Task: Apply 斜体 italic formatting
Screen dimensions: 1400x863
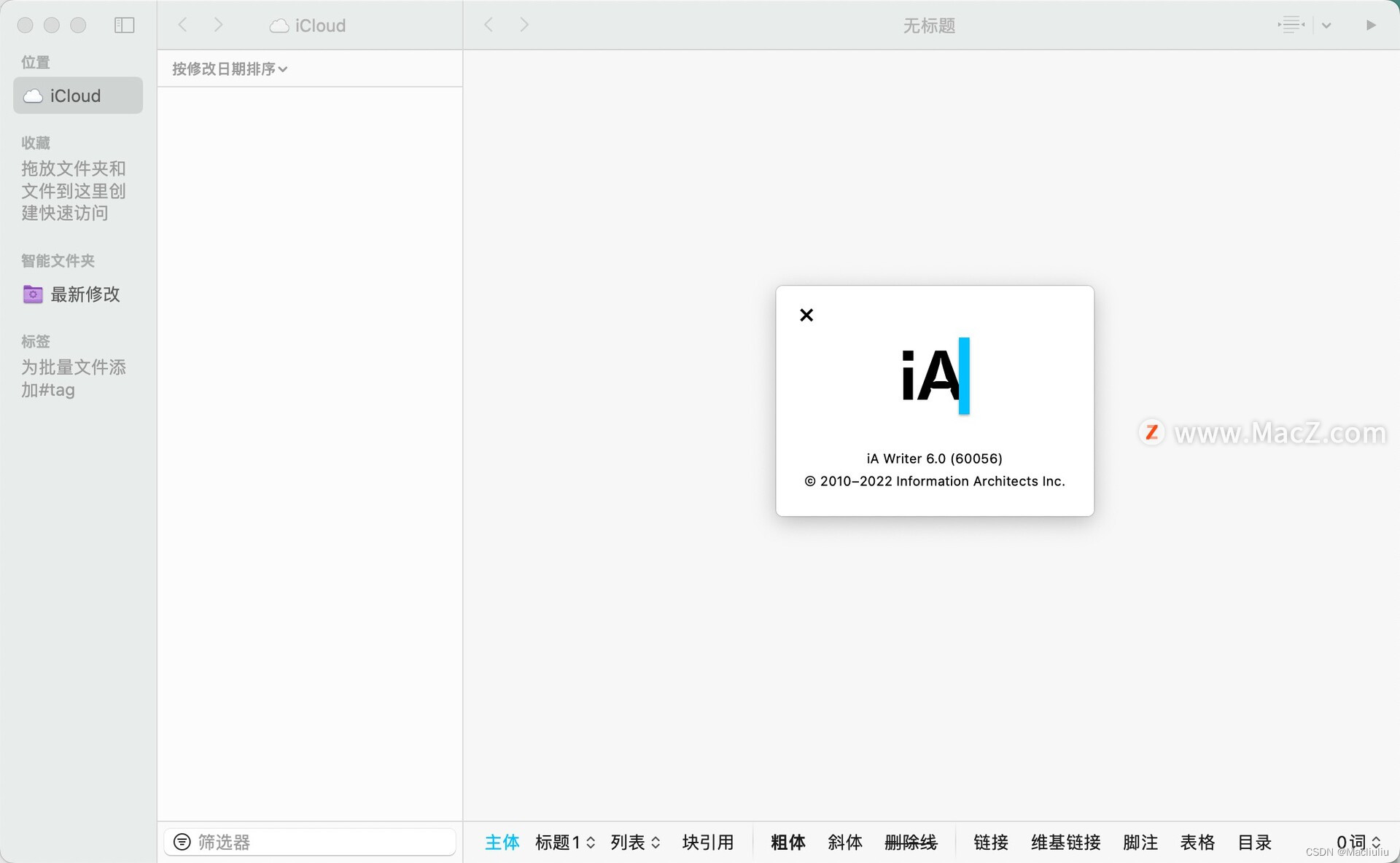Action: (845, 843)
